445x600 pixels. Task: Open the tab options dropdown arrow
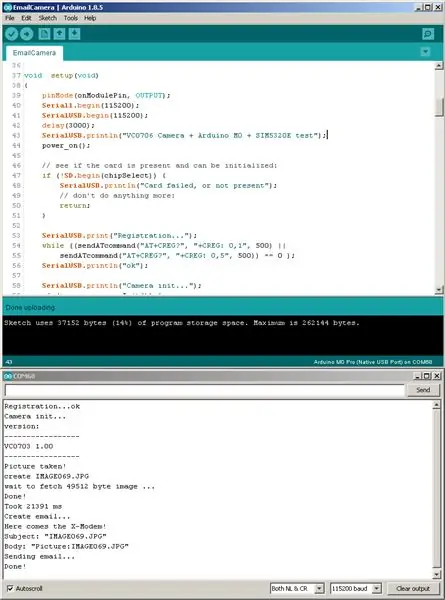point(425,52)
